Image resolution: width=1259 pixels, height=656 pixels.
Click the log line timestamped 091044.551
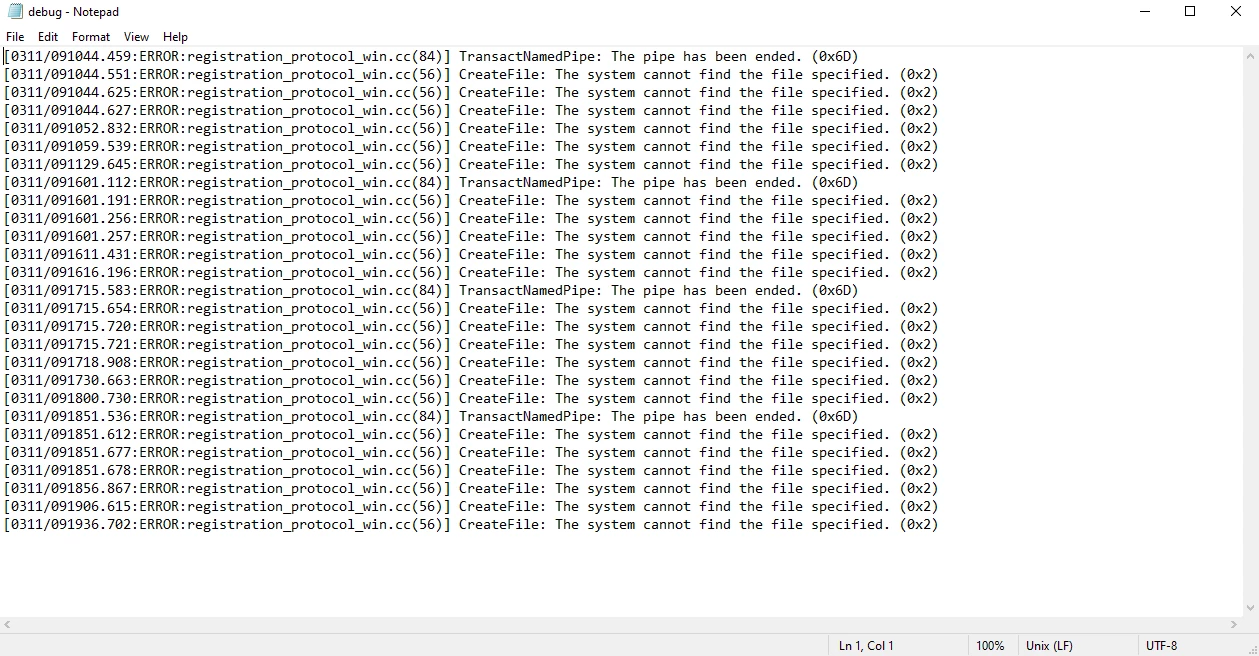coord(471,75)
